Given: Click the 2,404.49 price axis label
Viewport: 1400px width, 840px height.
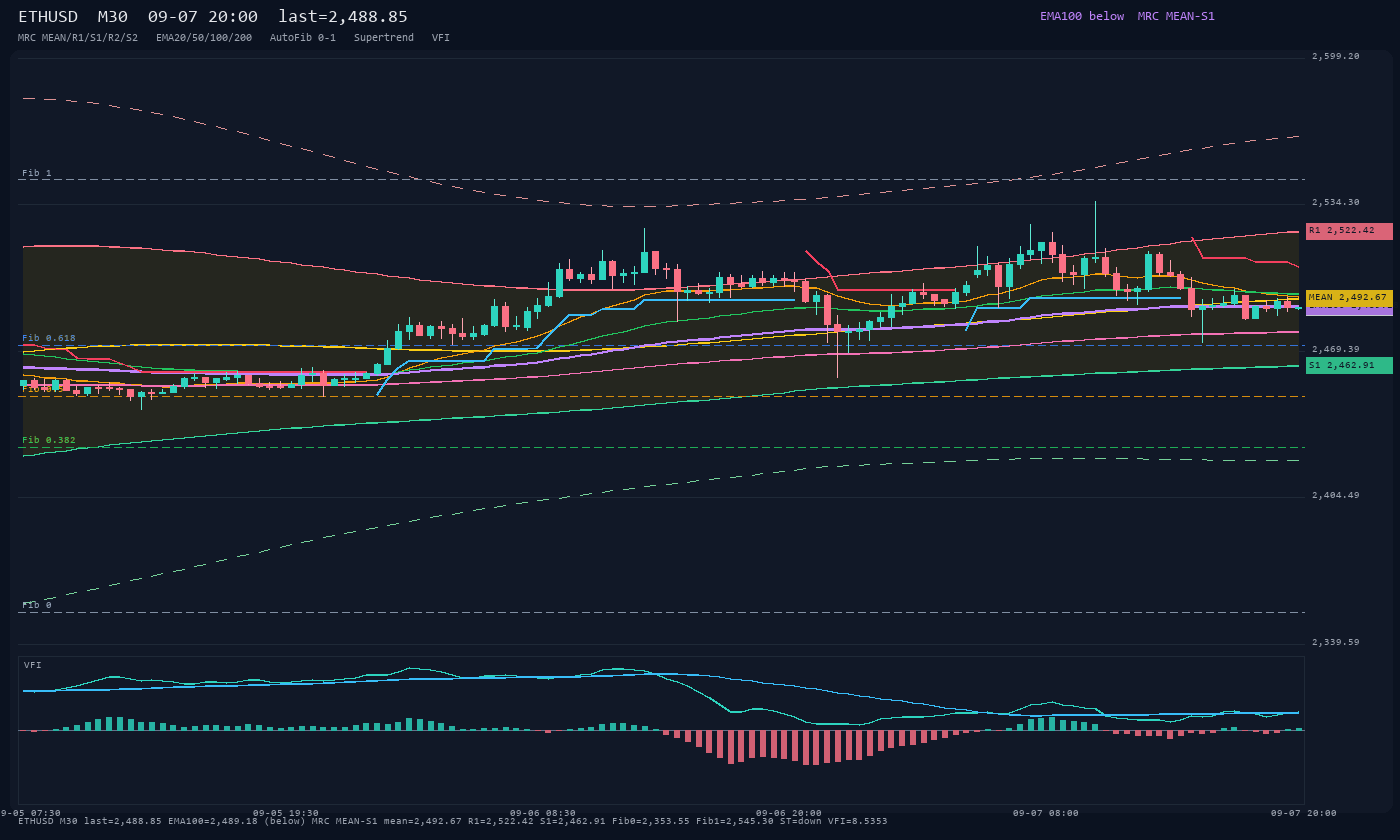Looking at the screenshot, I should 1336,495.
